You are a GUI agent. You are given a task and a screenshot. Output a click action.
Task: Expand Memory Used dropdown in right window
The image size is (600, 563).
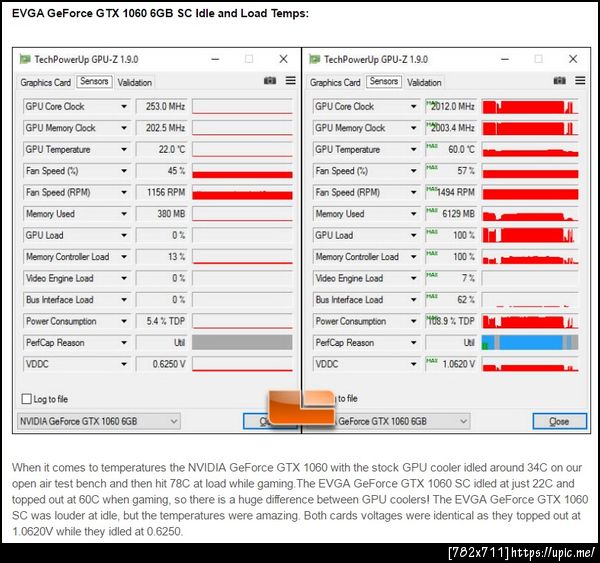coord(413,214)
